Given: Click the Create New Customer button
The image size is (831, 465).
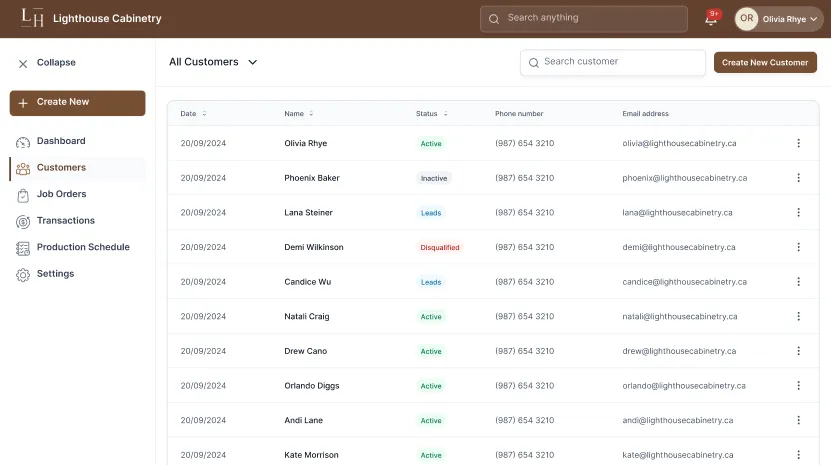Looking at the screenshot, I should point(764,62).
